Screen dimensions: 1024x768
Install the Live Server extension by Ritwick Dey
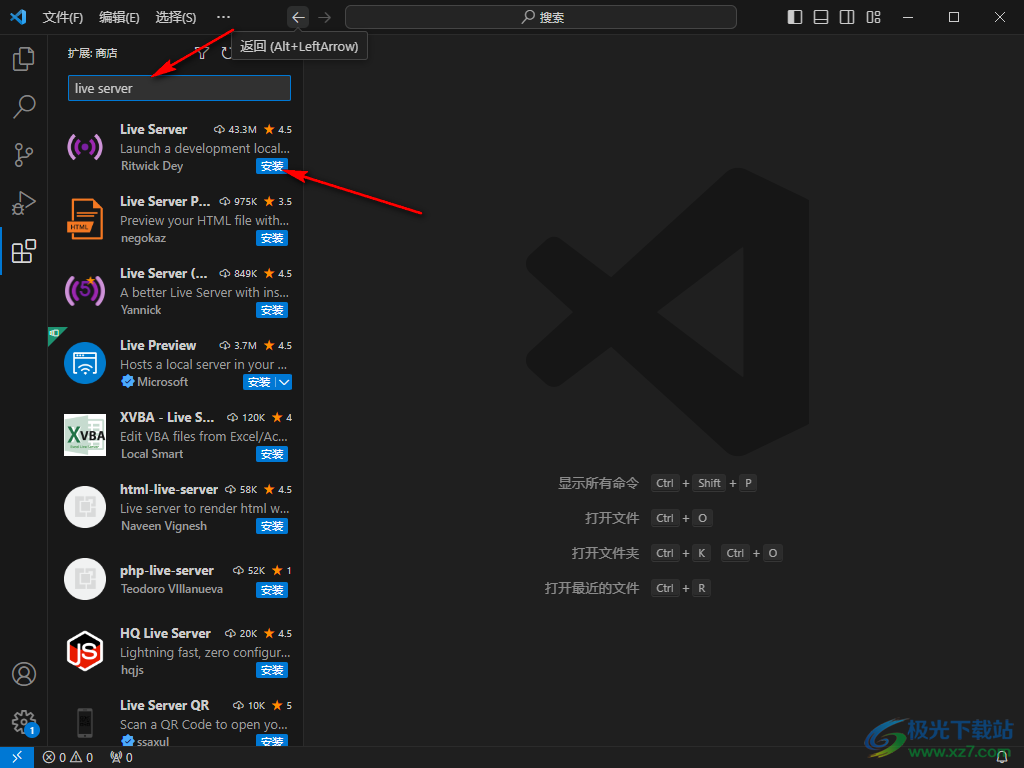point(272,166)
